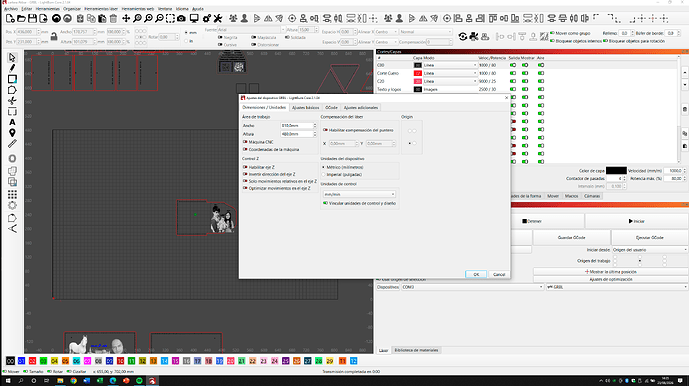
Task: Click move layer down arrow in Cortes/Capas panel
Action: 685,84
